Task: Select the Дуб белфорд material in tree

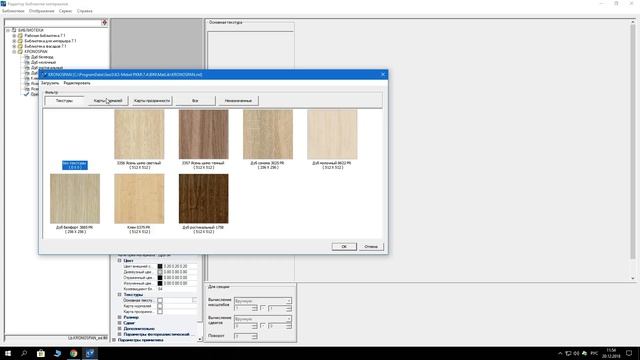Action: 42,57
